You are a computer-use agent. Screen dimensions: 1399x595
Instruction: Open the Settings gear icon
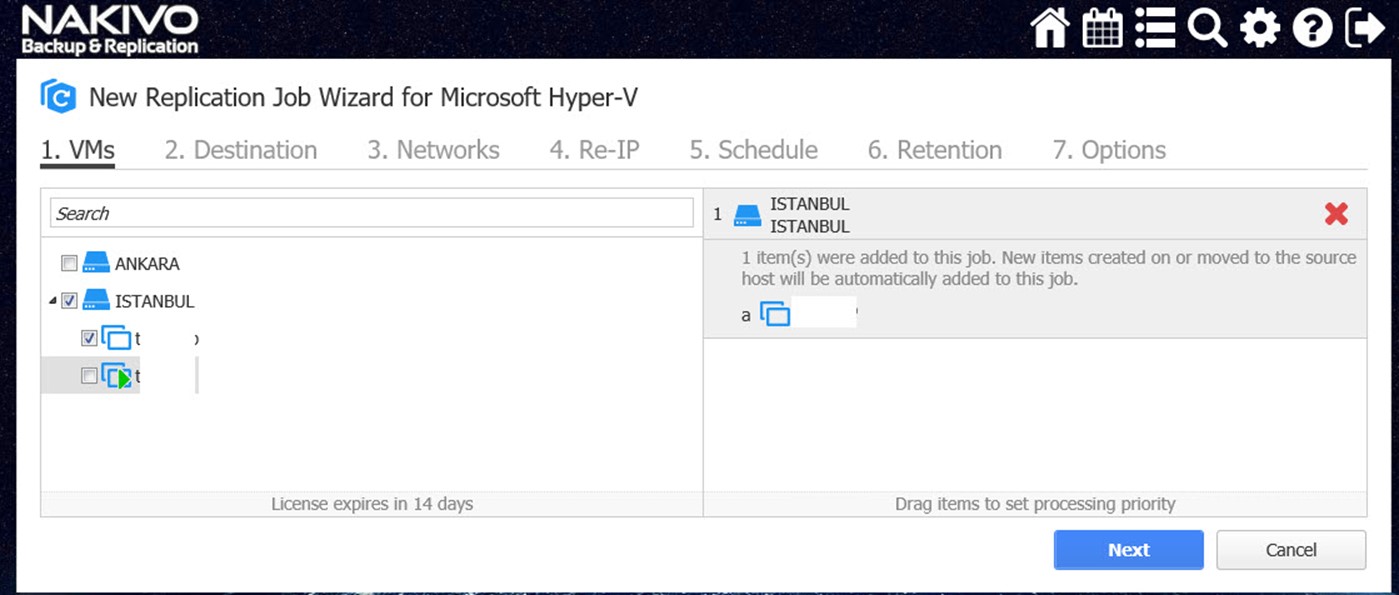click(x=1260, y=28)
